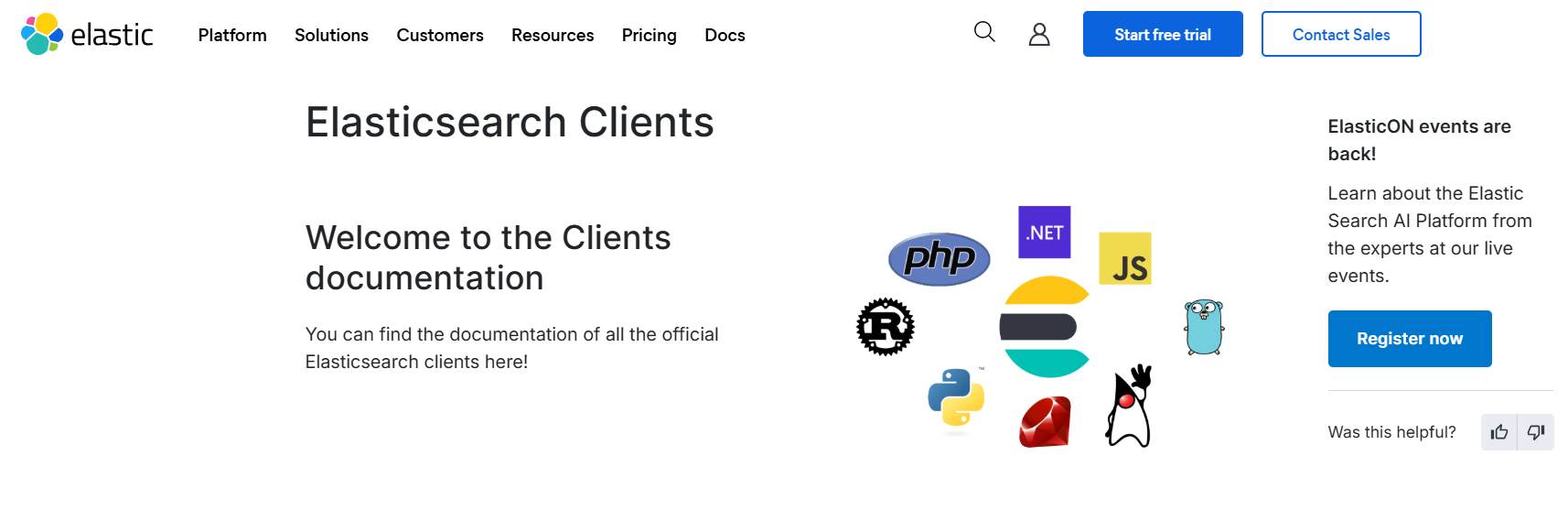The width and height of the screenshot is (1568, 521).
Task: Go to the Pricing page
Action: coord(650,35)
